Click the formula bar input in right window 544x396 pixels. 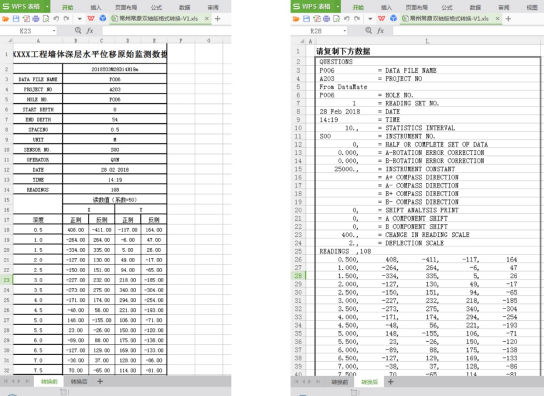tap(468, 31)
